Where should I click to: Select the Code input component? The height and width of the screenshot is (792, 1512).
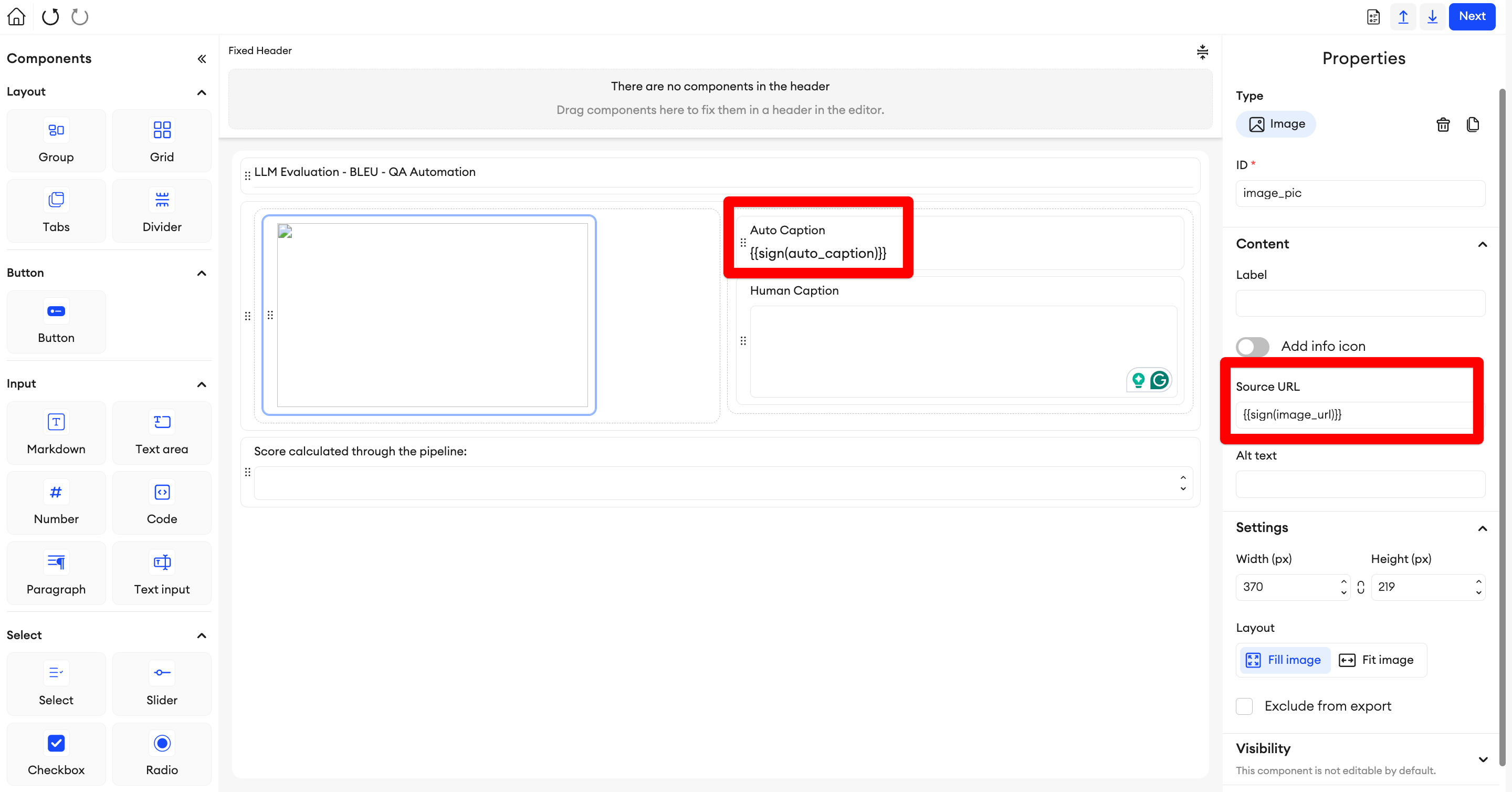point(162,503)
